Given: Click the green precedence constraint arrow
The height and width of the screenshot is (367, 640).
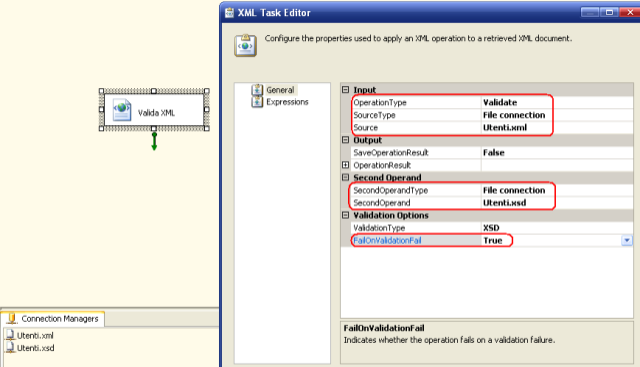Looking at the screenshot, I should click(154, 141).
